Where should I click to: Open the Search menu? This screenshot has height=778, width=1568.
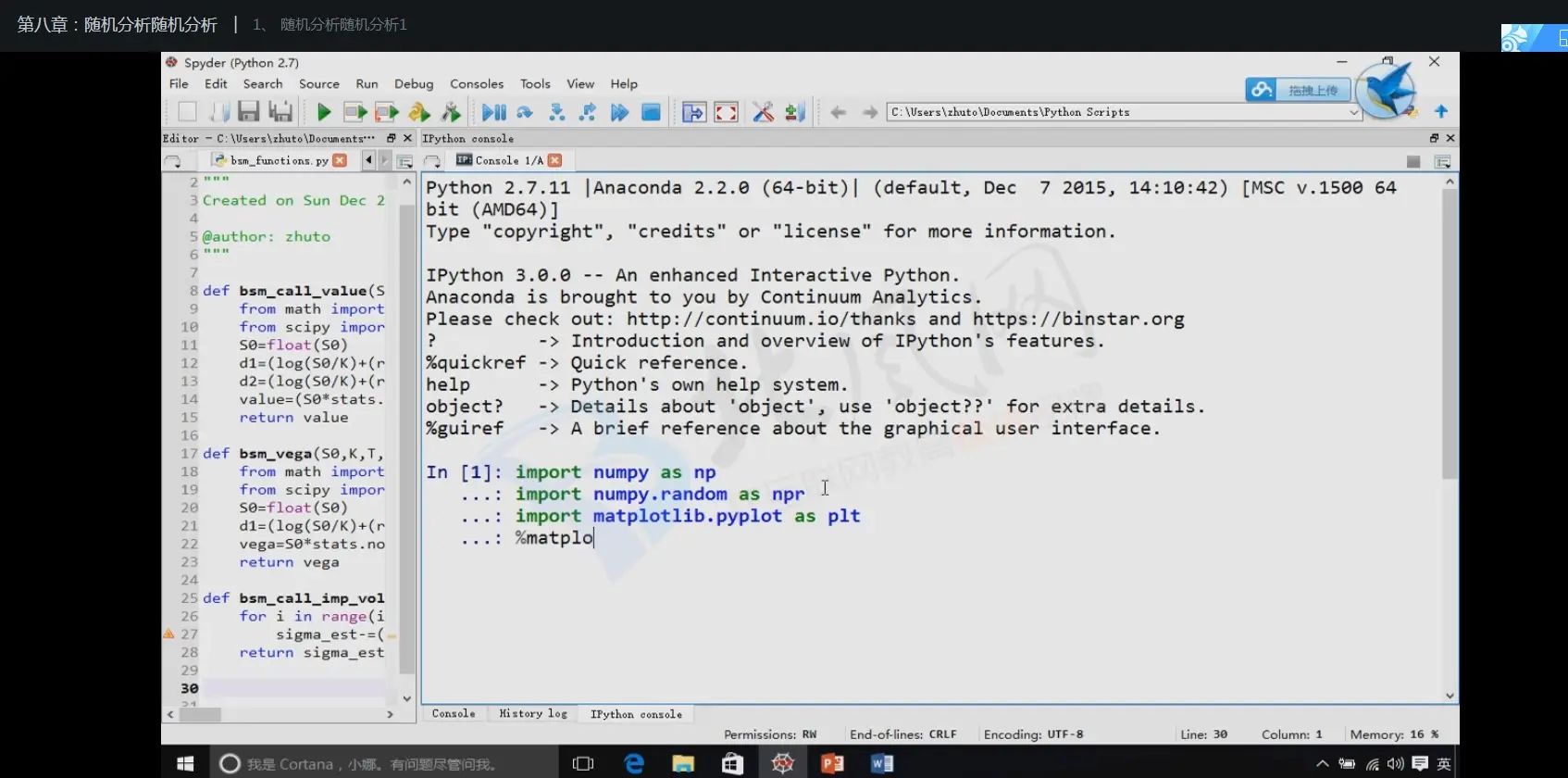point(263,83)
